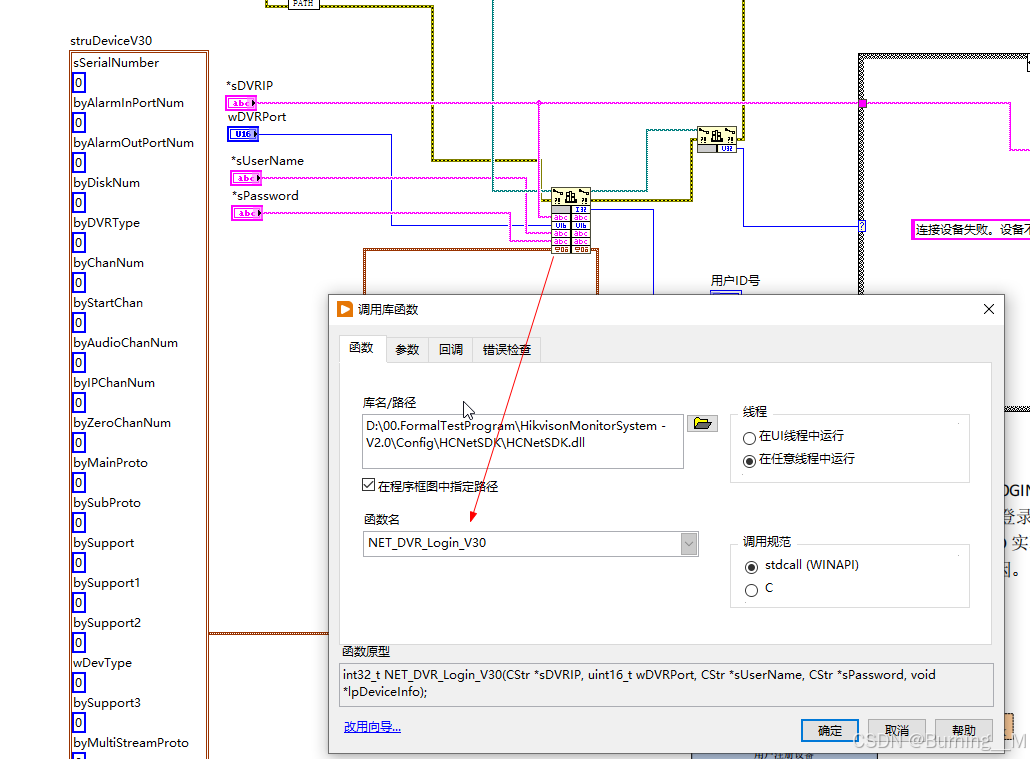The image size is (1030, 759).
Task: Click the *sPassword string constant icon
Action: (246, 212)
